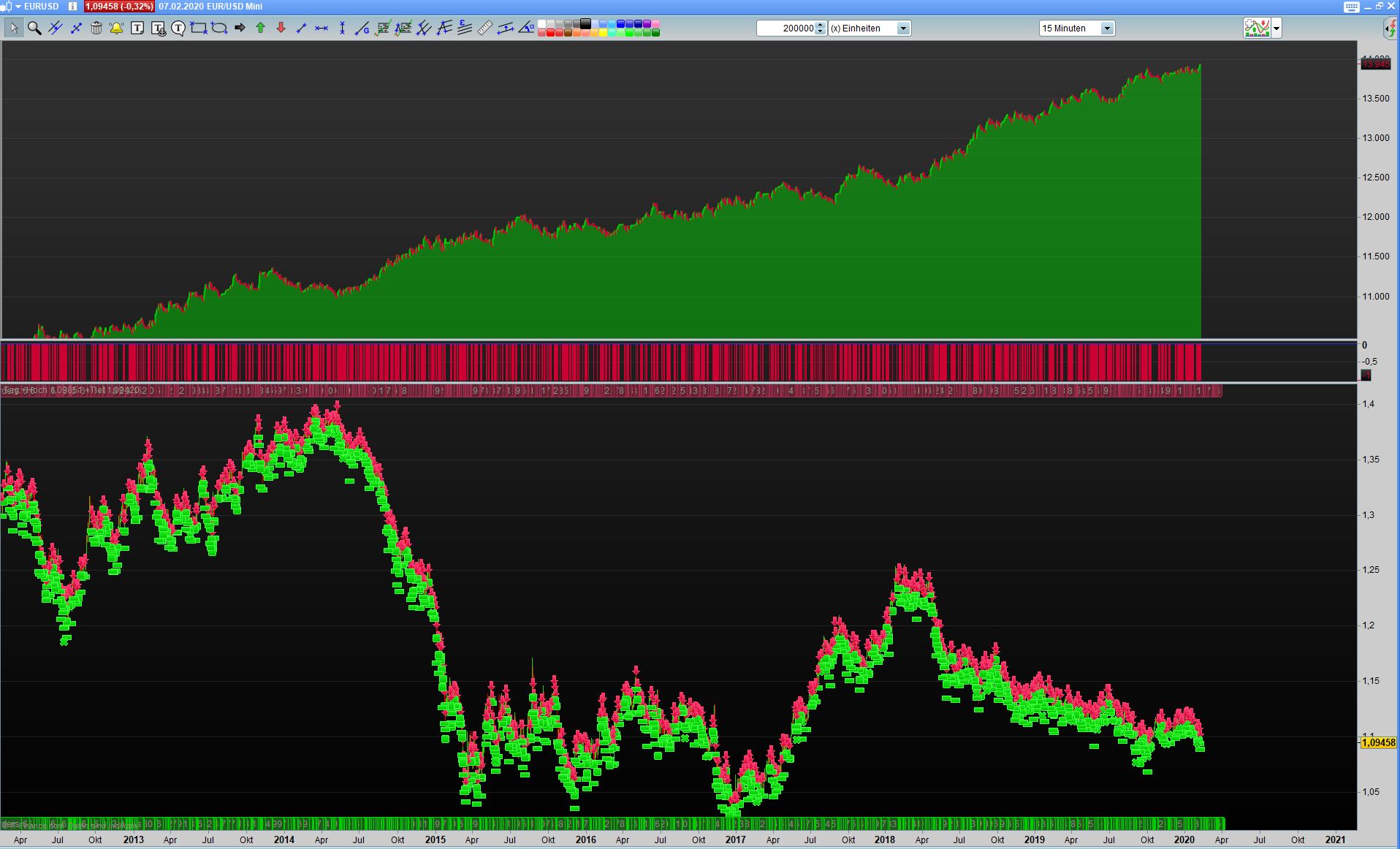Expand the Einheiten units dropdown
This screenshot has height=849, width=1400.
pyautogui.click(x=903, y=28)
